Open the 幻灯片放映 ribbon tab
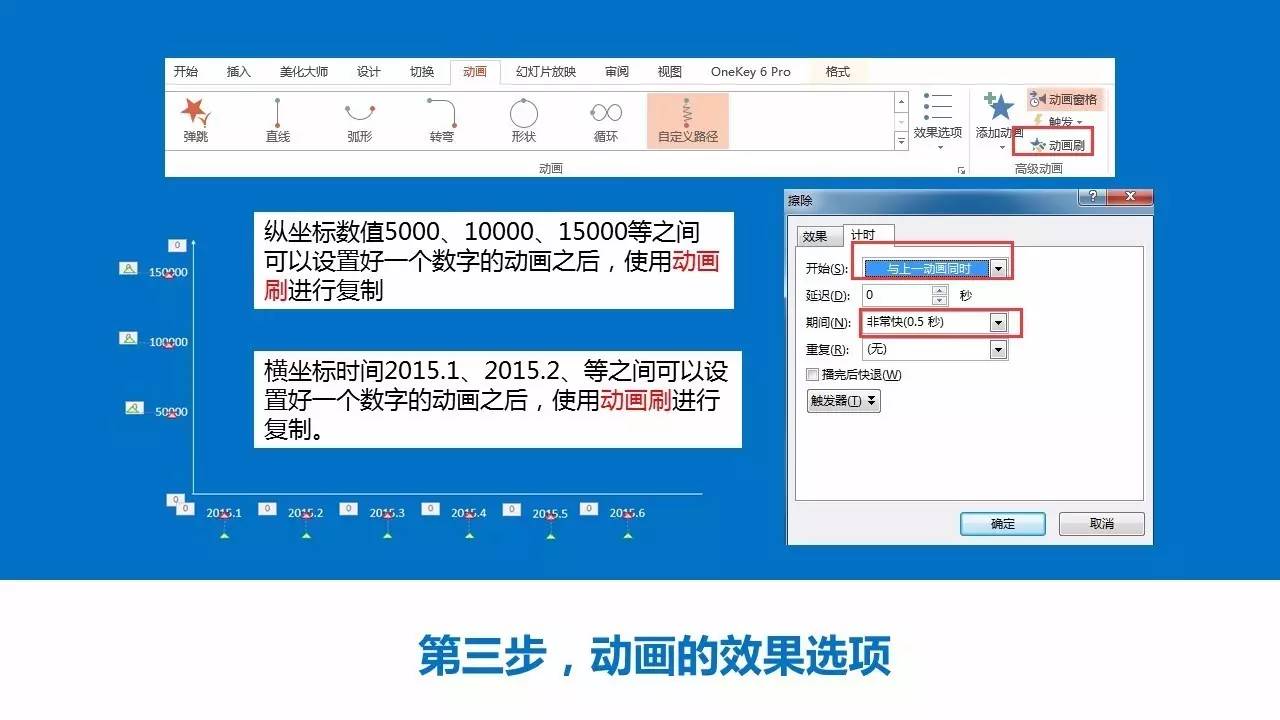Viewport: 1280px width, 720px height. click(545, 72)
